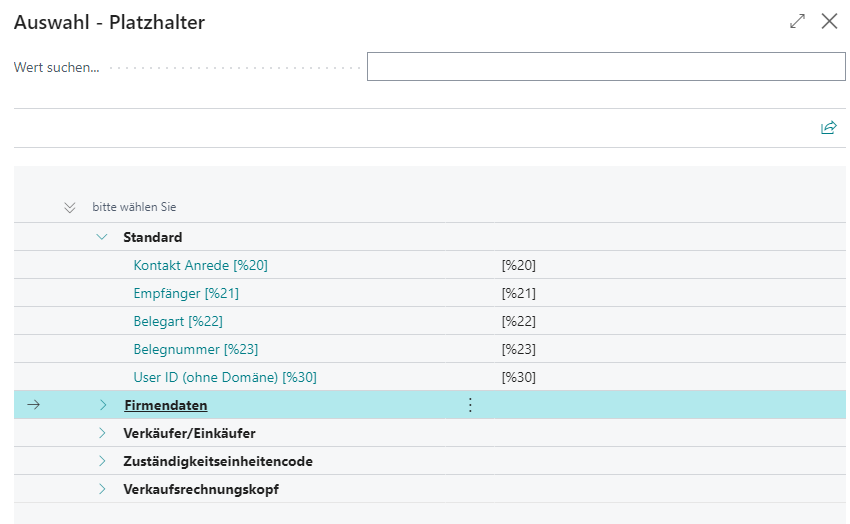
Task: Click the [%21] value cell
Action: pos(518,293)
